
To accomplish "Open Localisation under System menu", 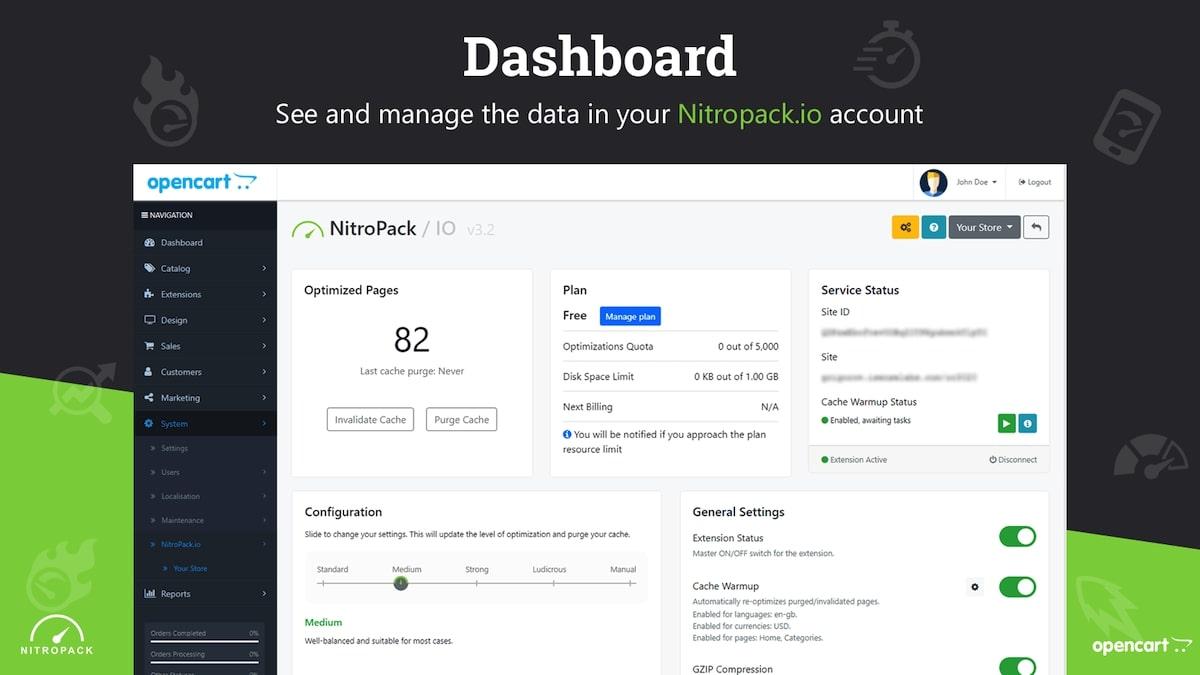I will pos(180,496).
